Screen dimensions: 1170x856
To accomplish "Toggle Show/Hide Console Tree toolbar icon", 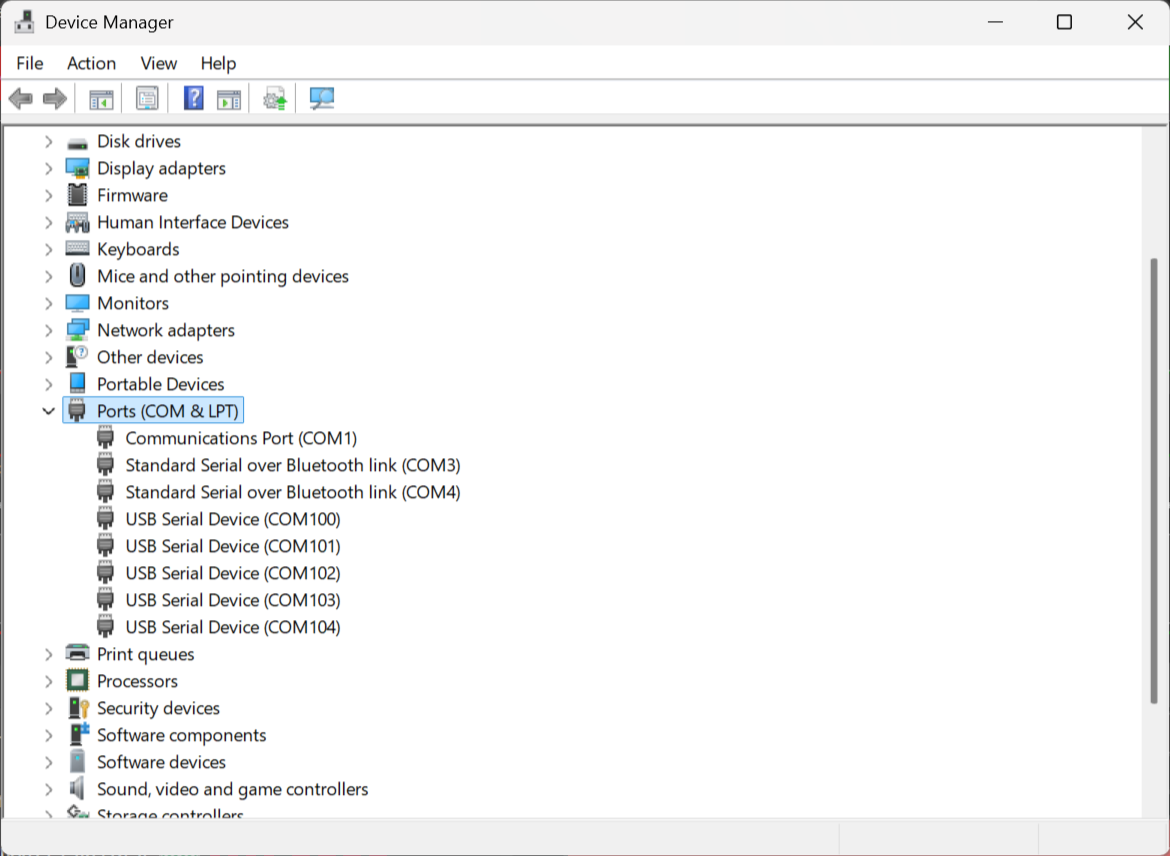I will pos(101,99).
